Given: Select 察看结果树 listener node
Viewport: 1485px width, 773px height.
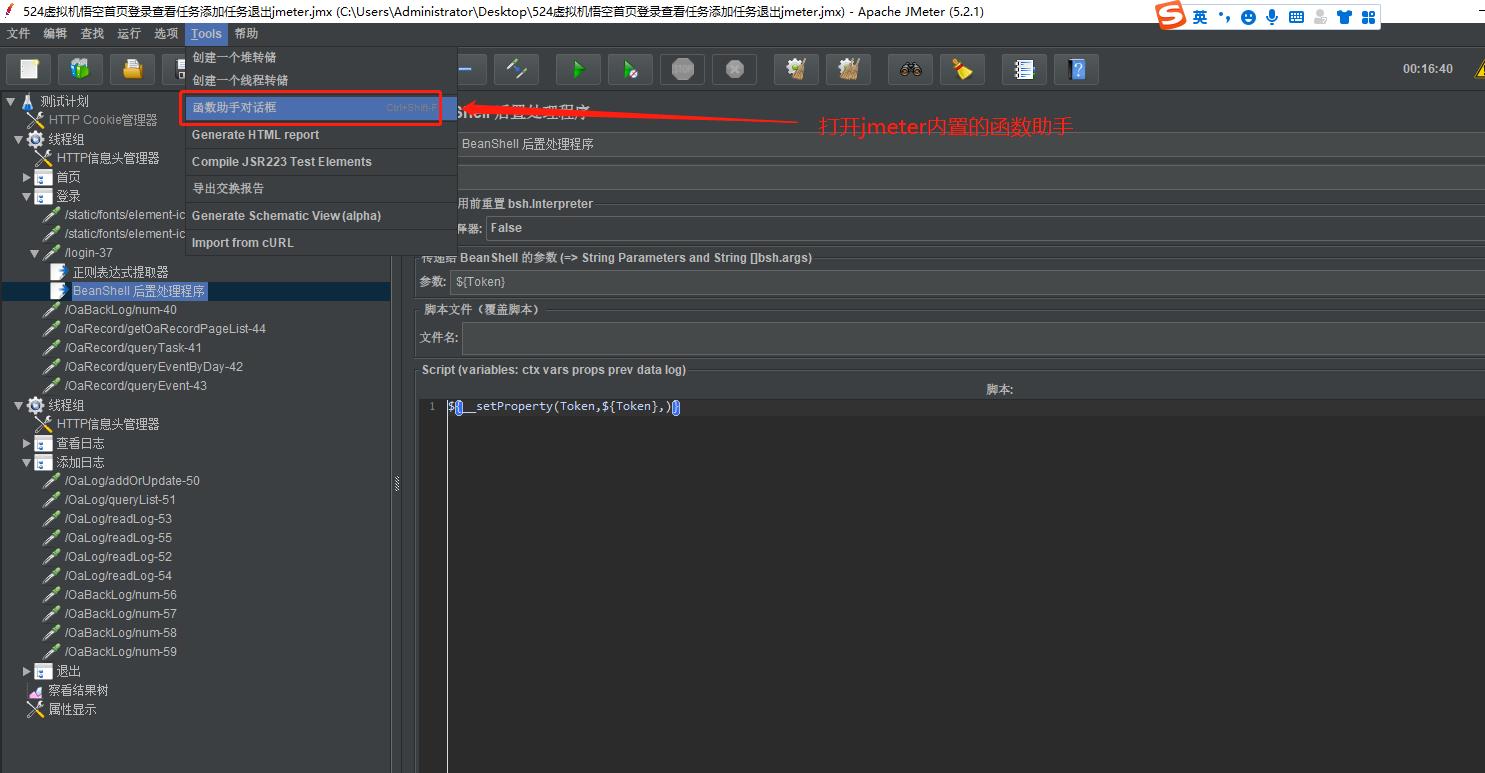Looking at the screenshot, I should pyautogui.click(x=78, y=690).
